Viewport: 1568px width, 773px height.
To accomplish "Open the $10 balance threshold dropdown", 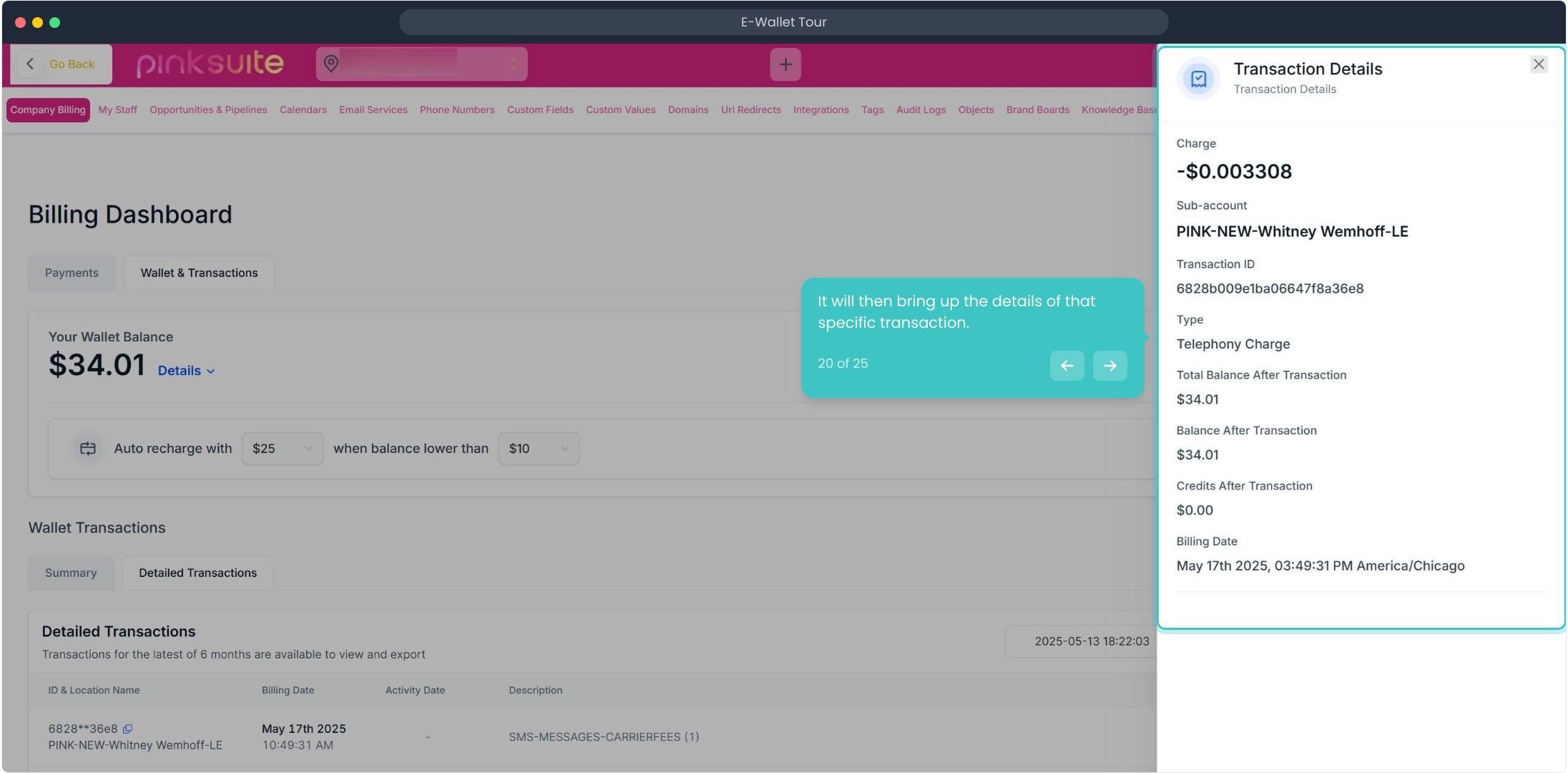I will point(539,449).
